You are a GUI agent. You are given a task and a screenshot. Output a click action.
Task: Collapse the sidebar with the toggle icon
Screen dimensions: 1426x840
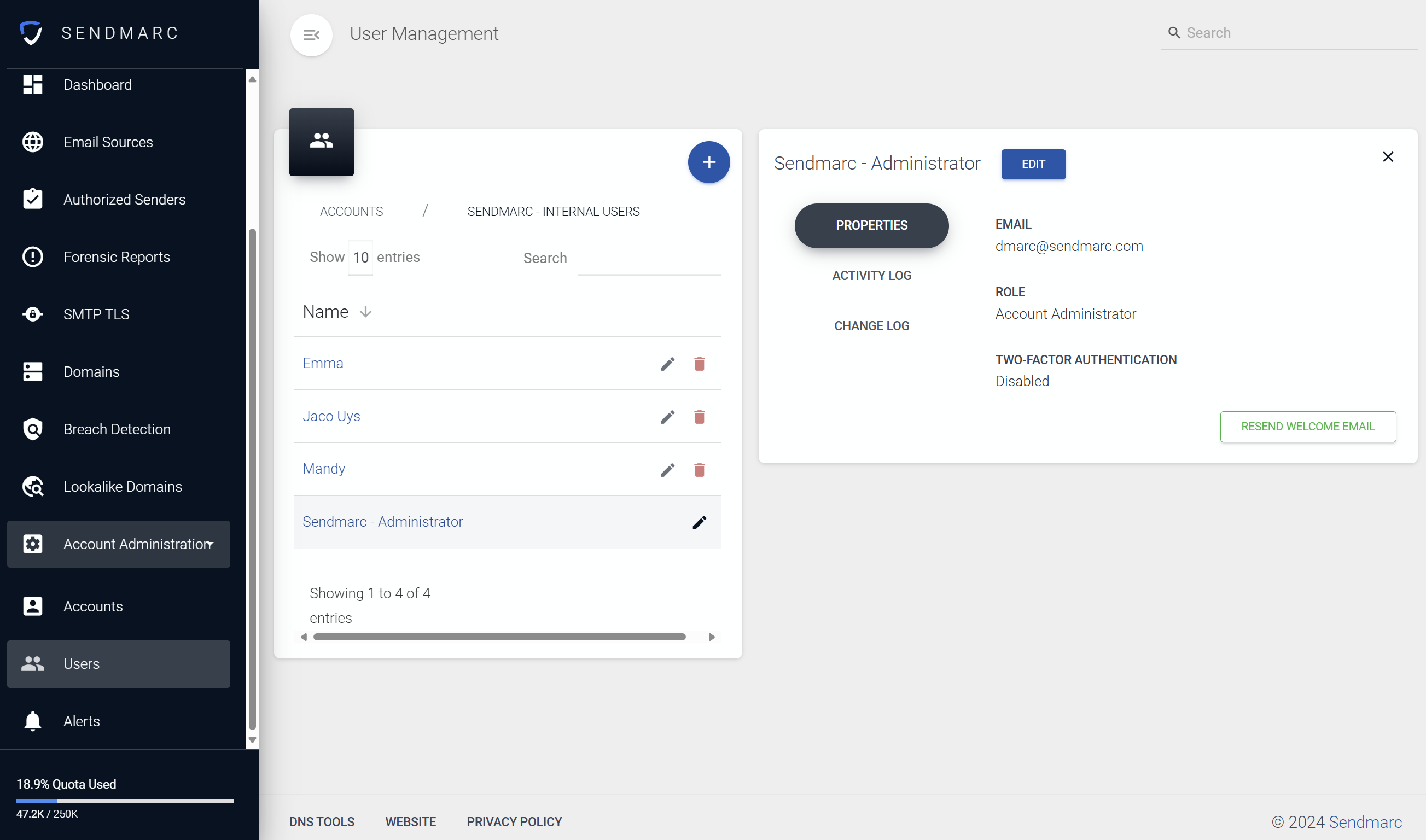click(x=311, y=34)
